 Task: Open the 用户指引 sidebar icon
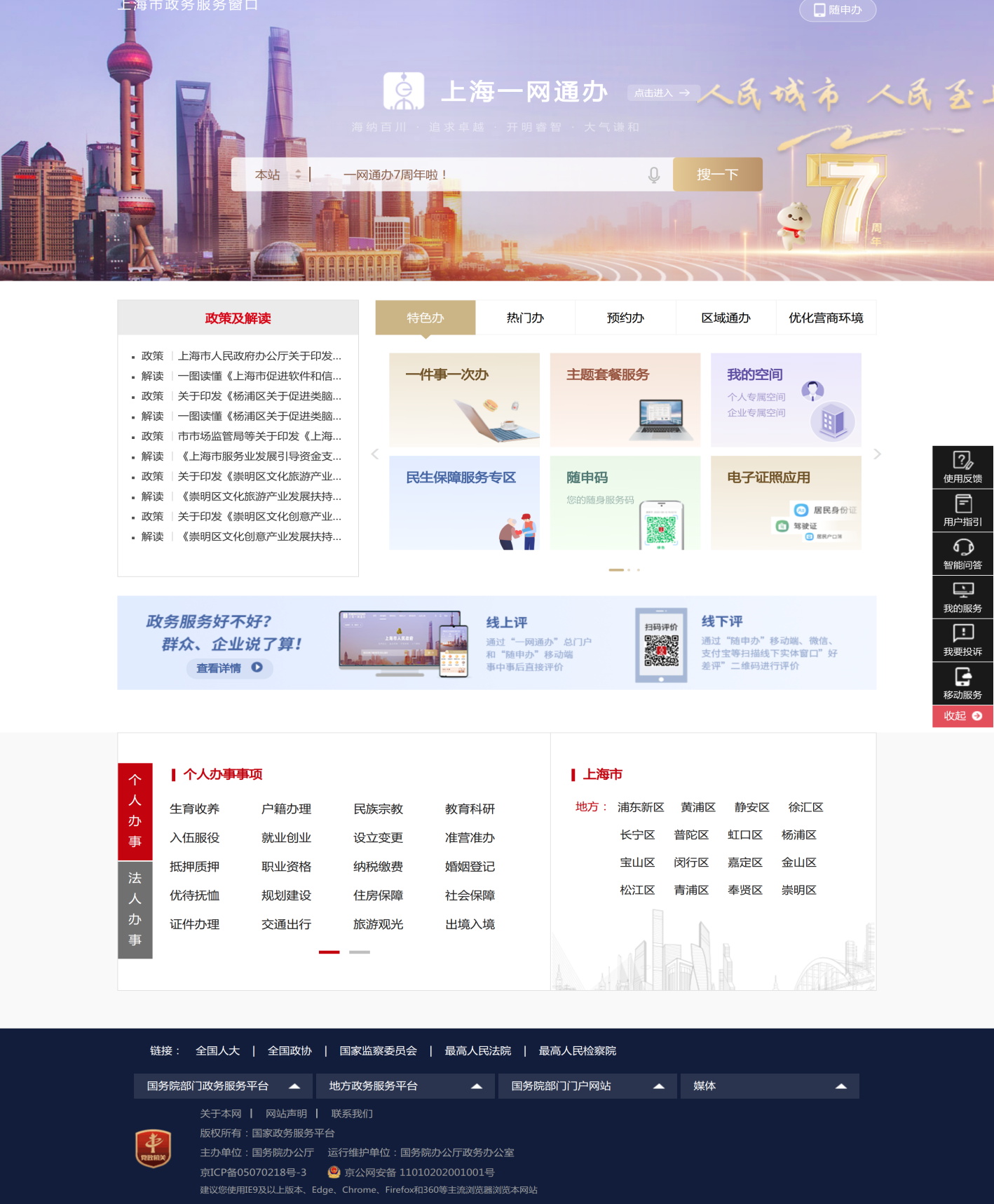click(962, 510)
